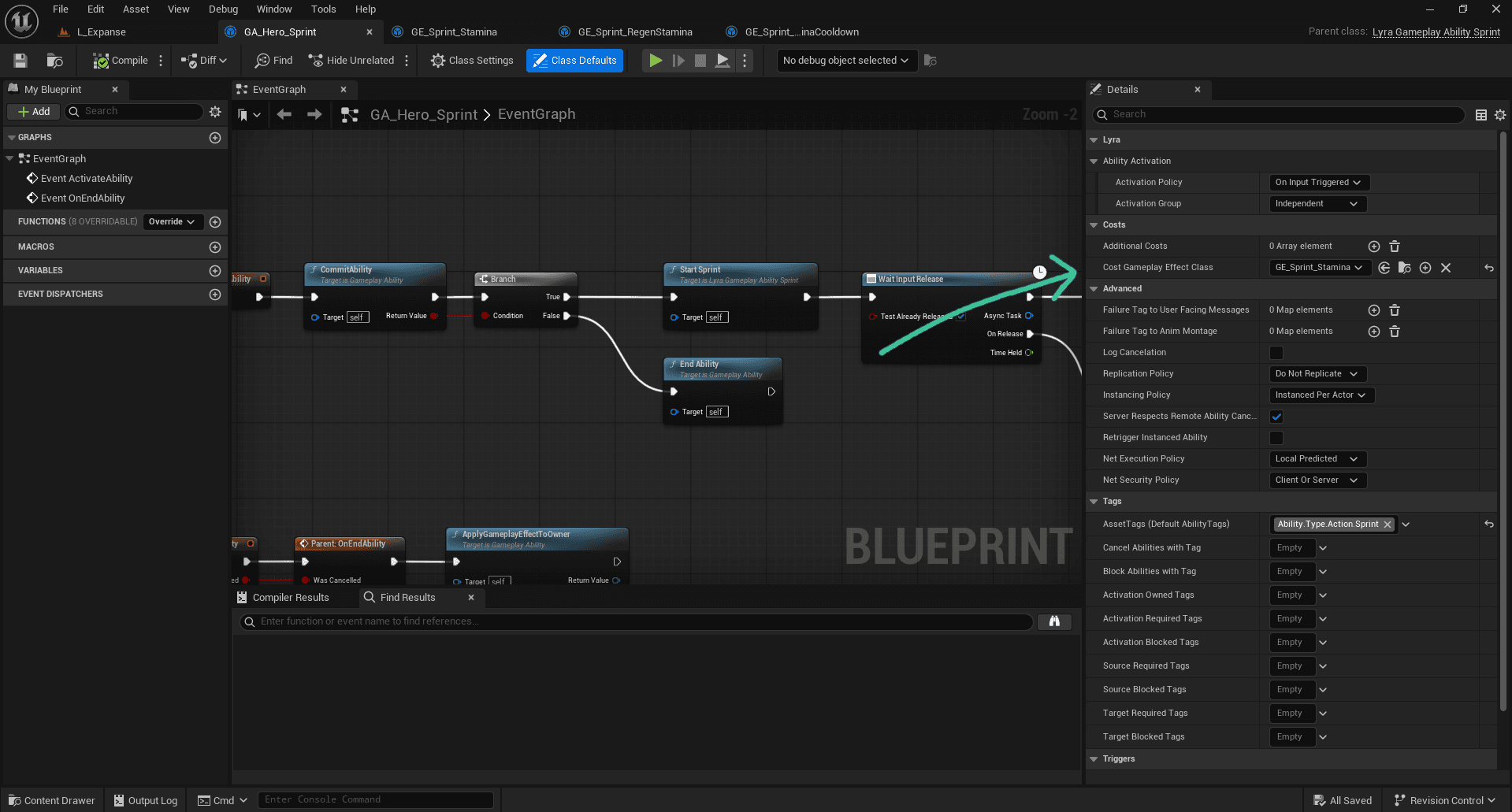This screenshot has height=812, width=1512.
Task: Reset Cost Gameplay Effect Class to default
Action: pos(1489,268)
